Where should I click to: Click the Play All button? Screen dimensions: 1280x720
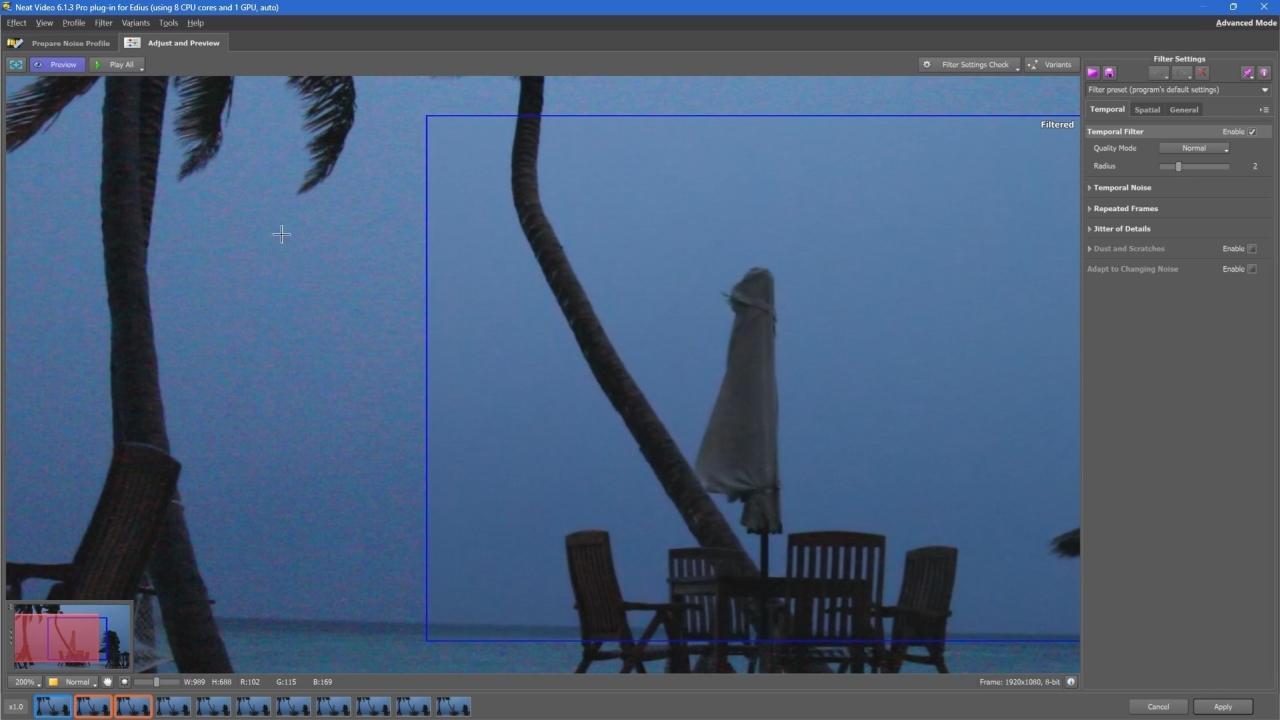117,65
